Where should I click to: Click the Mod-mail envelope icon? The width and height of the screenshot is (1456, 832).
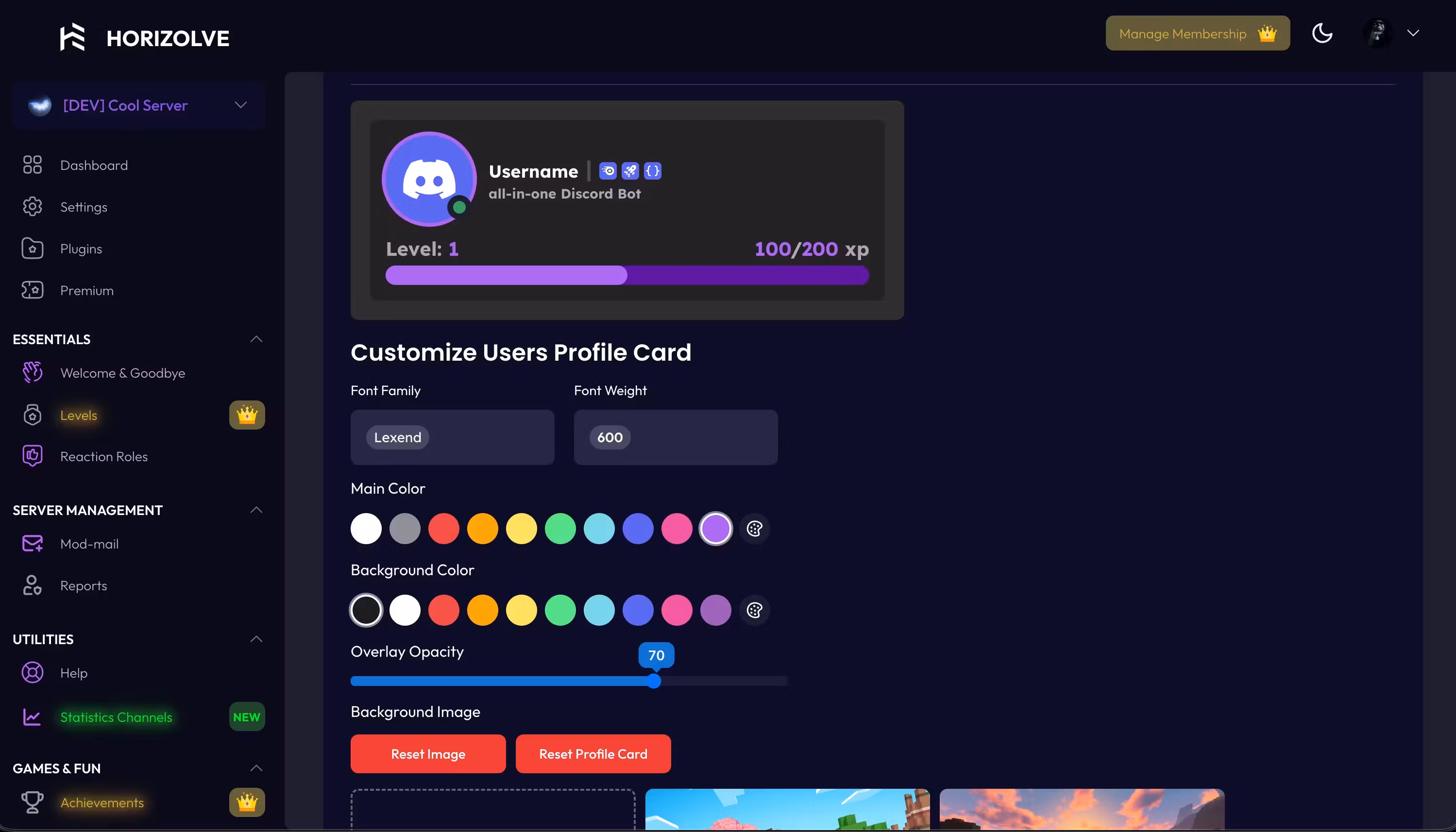(x=32, y=544)
